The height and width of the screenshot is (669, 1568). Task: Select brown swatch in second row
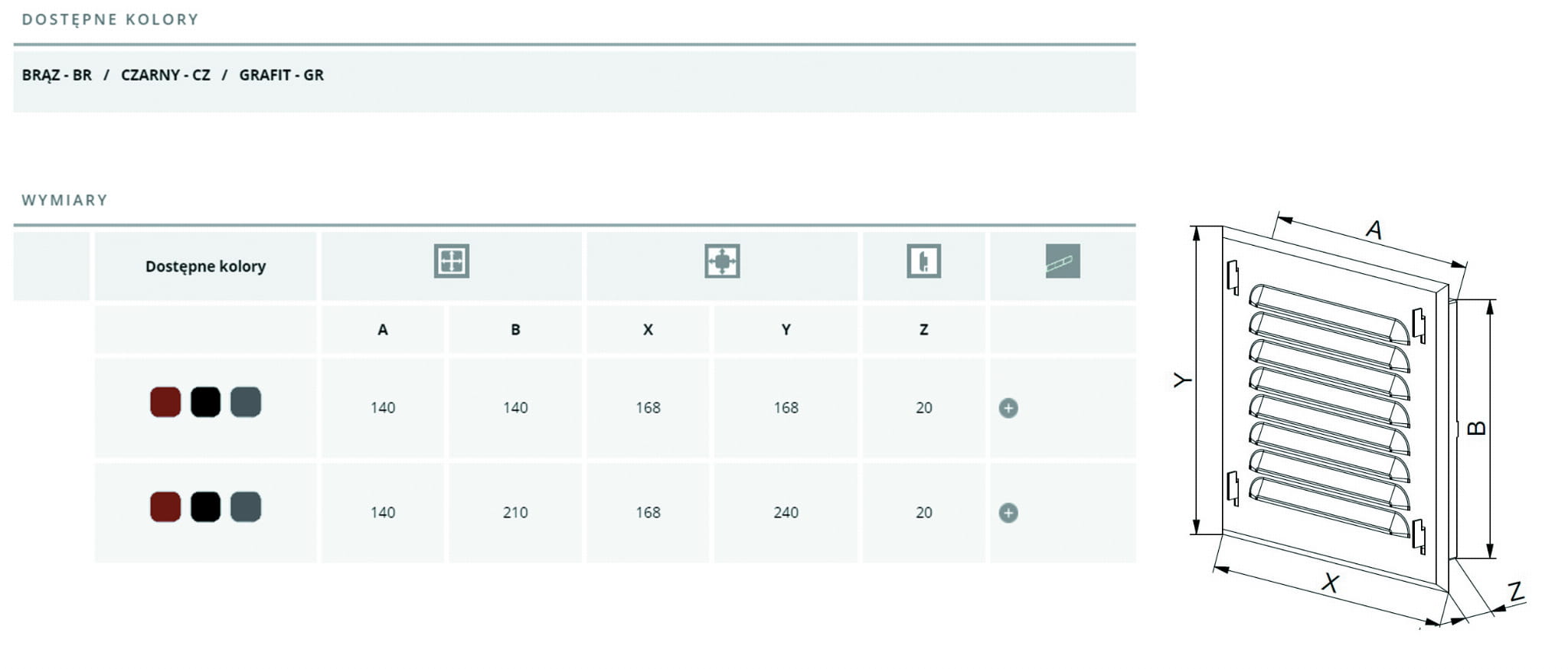tap(165, 507)
